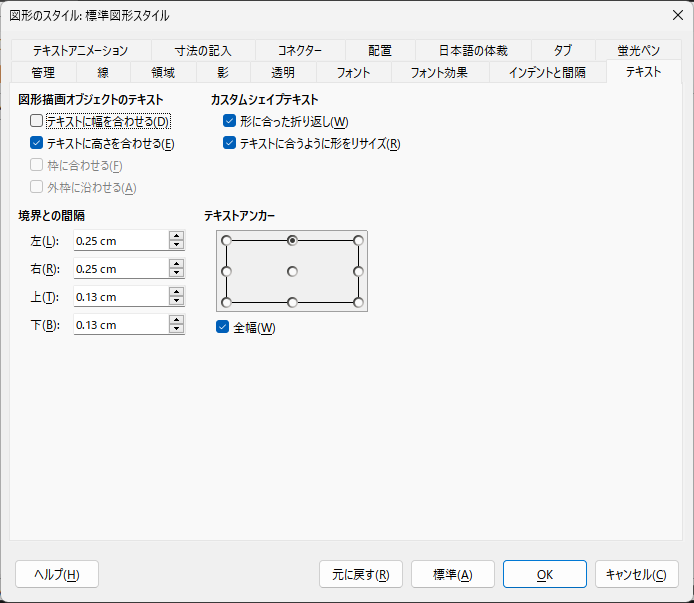Disable 形に合った折り返し checkbox
694x603 pixels.
230,122
